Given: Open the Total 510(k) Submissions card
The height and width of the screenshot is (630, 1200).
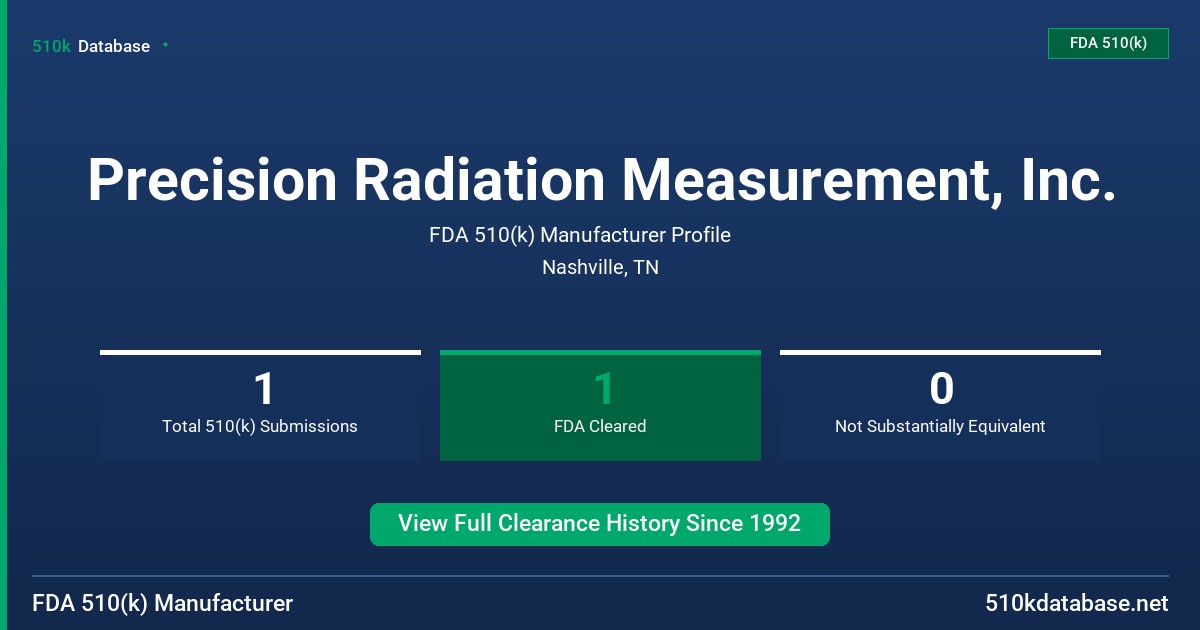Looking at the screenshot, I should pyautogui.click(x=260, y=405).
